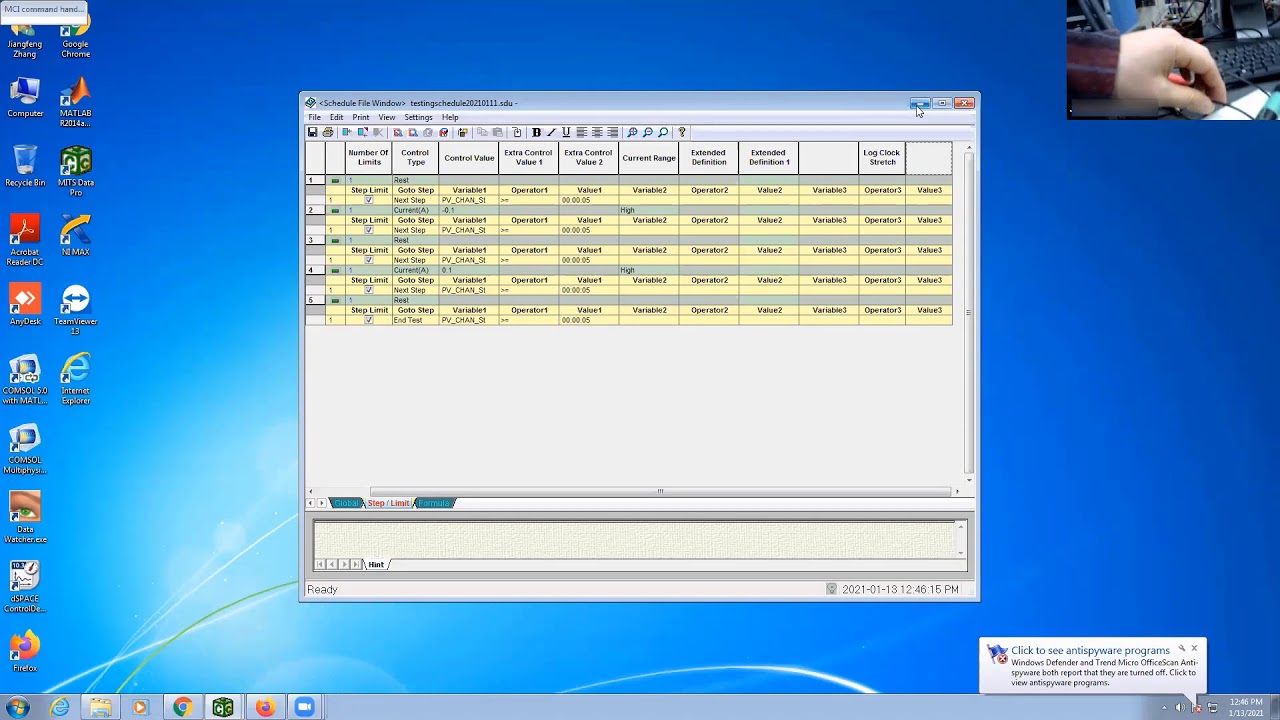This screenshot has width=1280, height=720.
Task: Open dSPACE ControlDesk desktop icon
Action: click(25, 588)
